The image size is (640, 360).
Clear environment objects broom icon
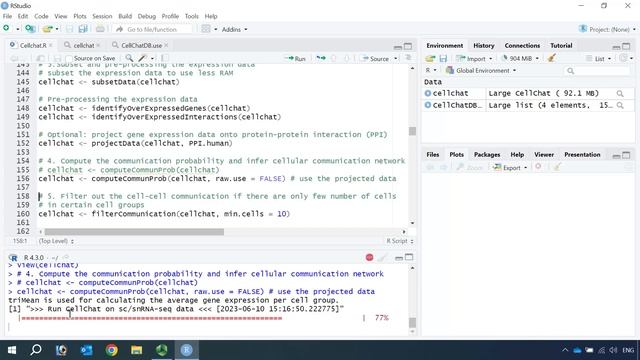point(552,58)
